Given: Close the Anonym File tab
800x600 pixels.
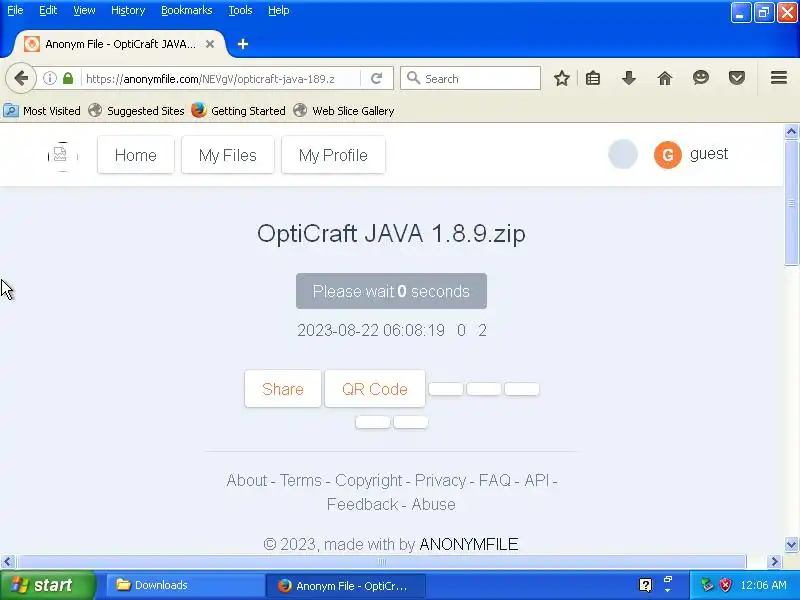Looking at the screenshot, I should tap(210, 44).
